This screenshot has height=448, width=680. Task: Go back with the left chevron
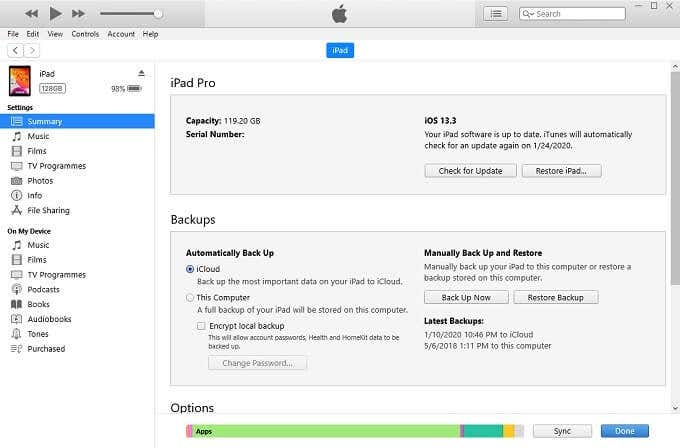pos(15,50)
